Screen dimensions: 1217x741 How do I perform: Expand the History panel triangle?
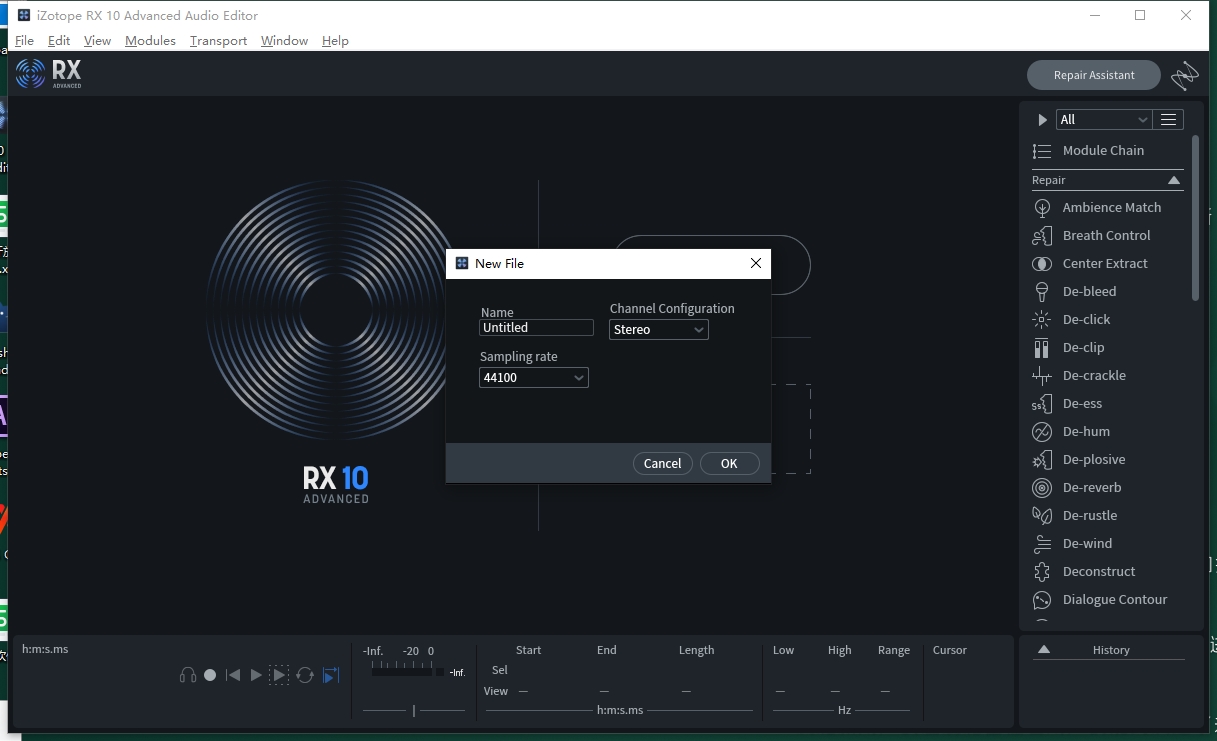(x=1043, y=649)
